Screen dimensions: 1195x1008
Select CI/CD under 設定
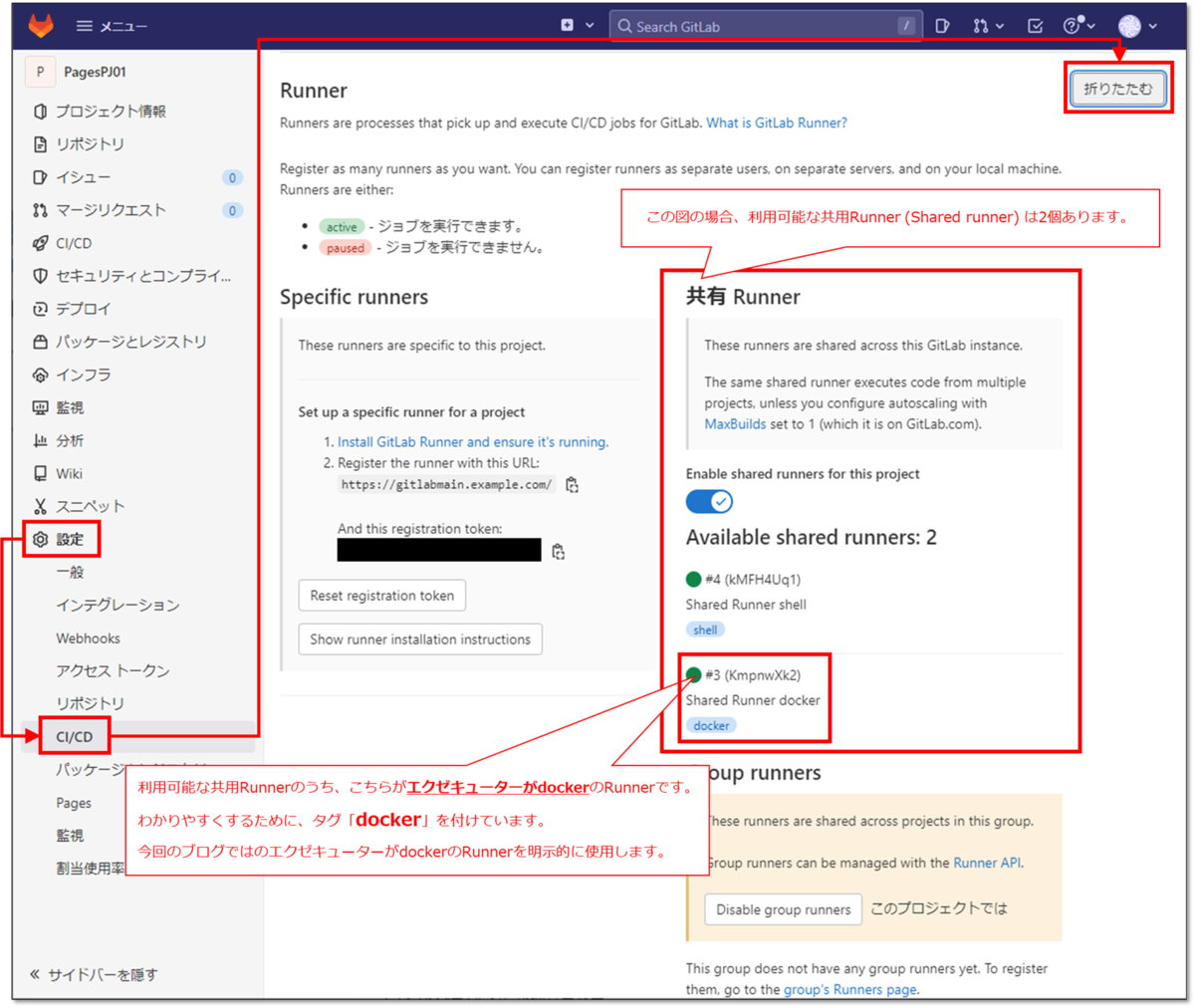74,736
